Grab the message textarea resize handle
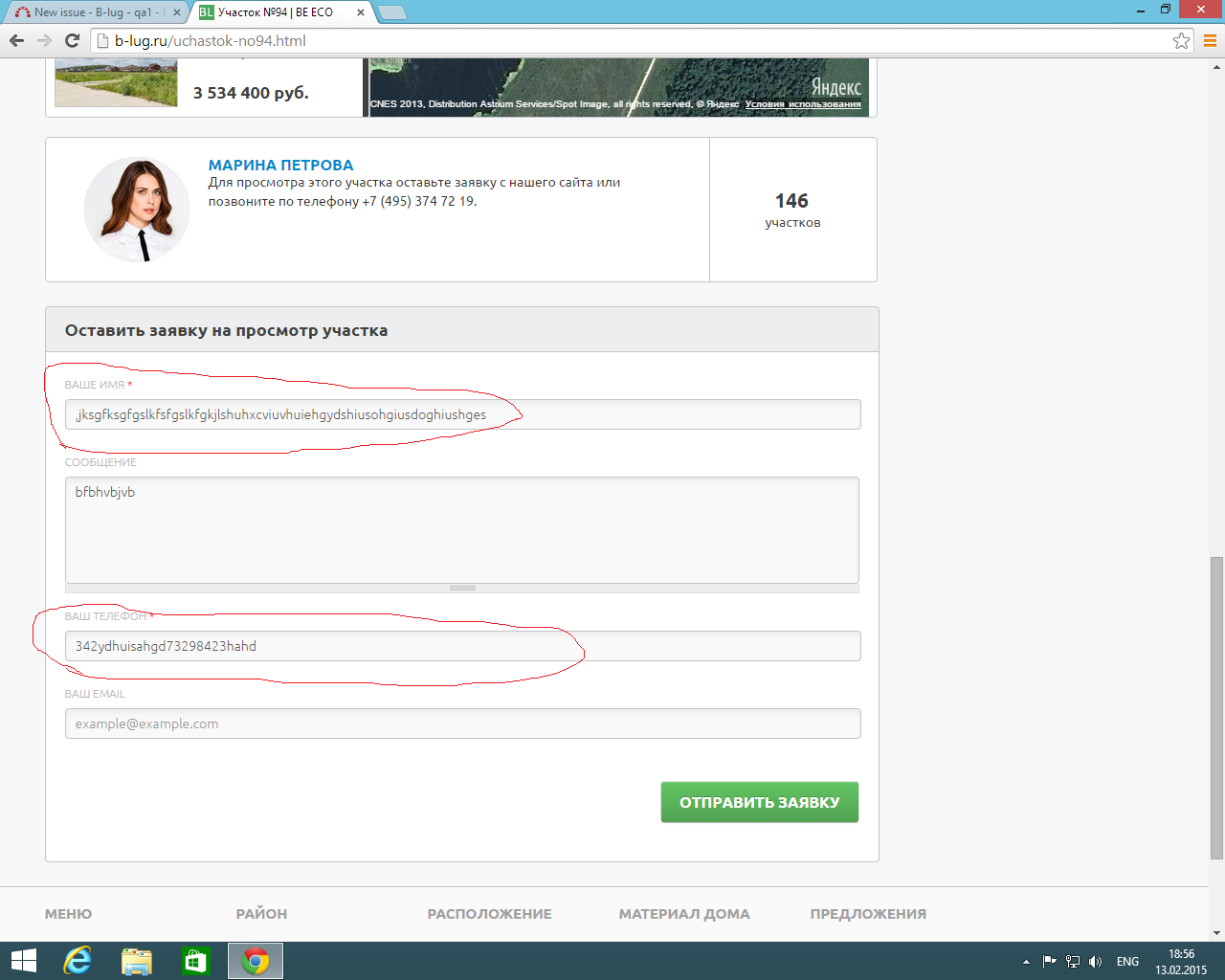The width and height of the screenshot is (1225, 980). pos(462,588)
